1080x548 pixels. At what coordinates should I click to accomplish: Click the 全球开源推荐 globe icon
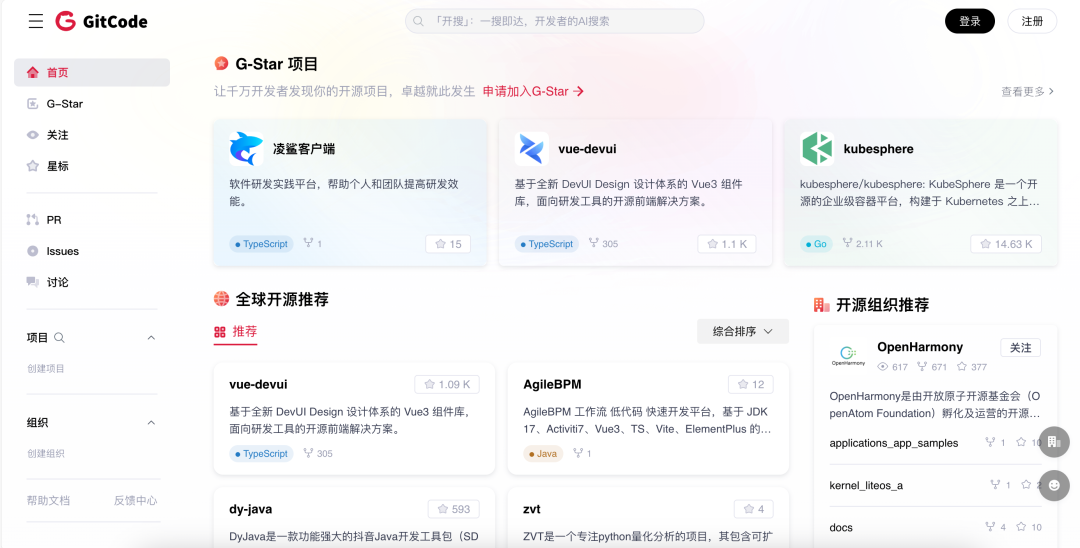click(221, 299)
